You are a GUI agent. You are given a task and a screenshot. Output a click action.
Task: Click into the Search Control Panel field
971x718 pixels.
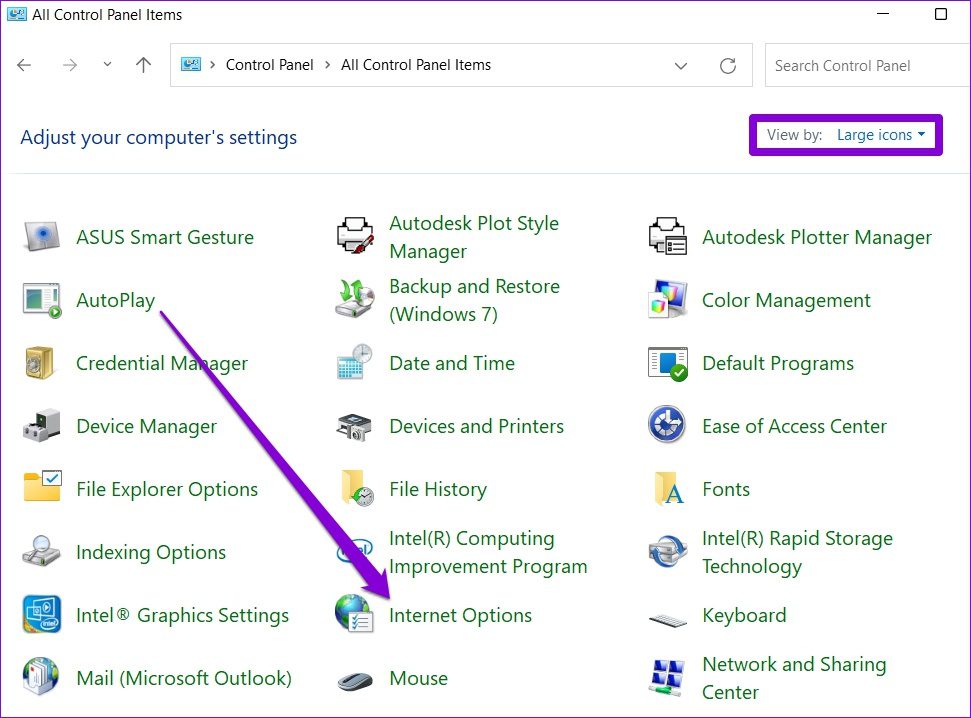(x=860, y=66)
